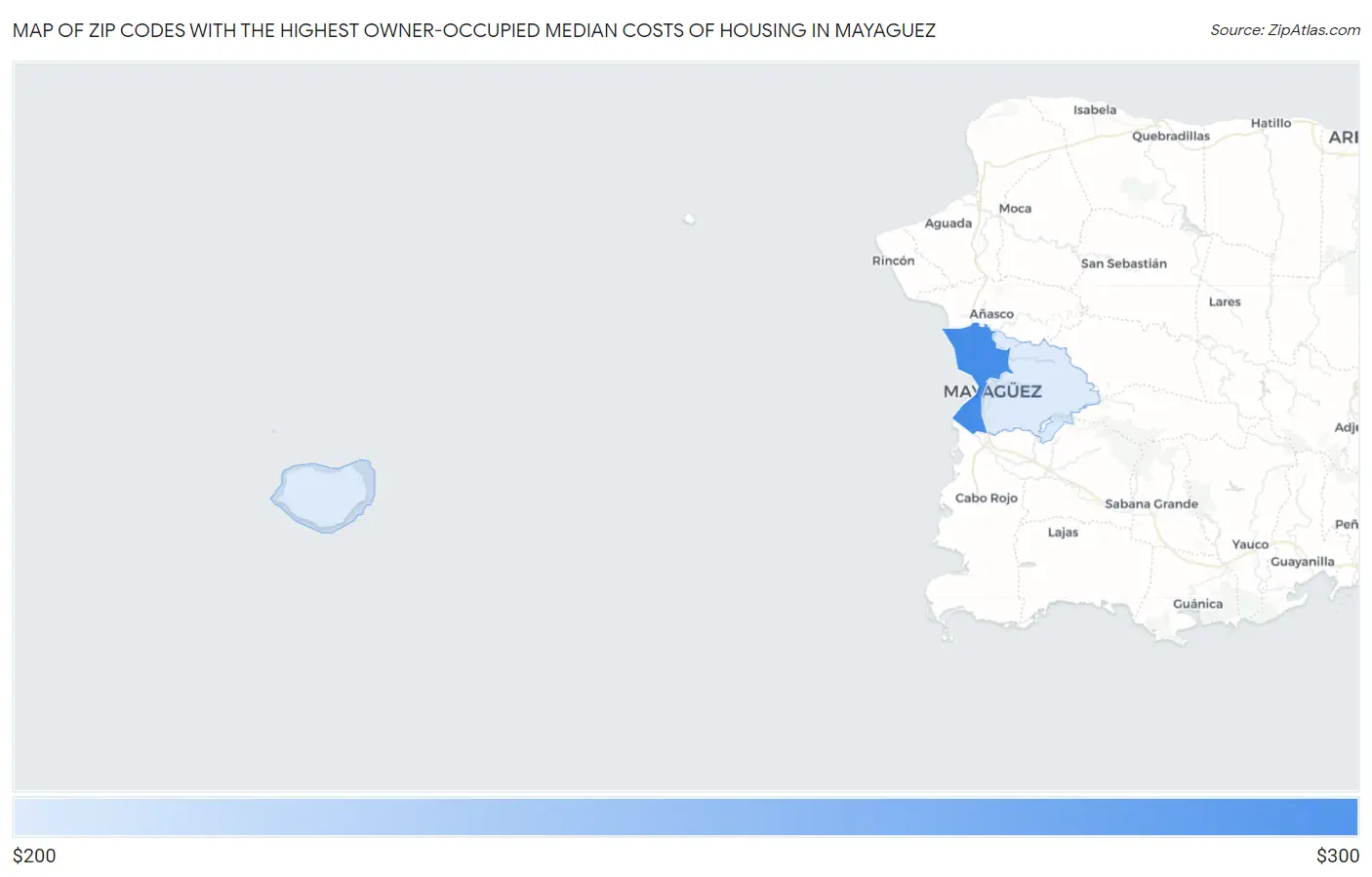Click the Cabo Rojo map label
This screenshot has width=1372, height=877.
[987, 498]
